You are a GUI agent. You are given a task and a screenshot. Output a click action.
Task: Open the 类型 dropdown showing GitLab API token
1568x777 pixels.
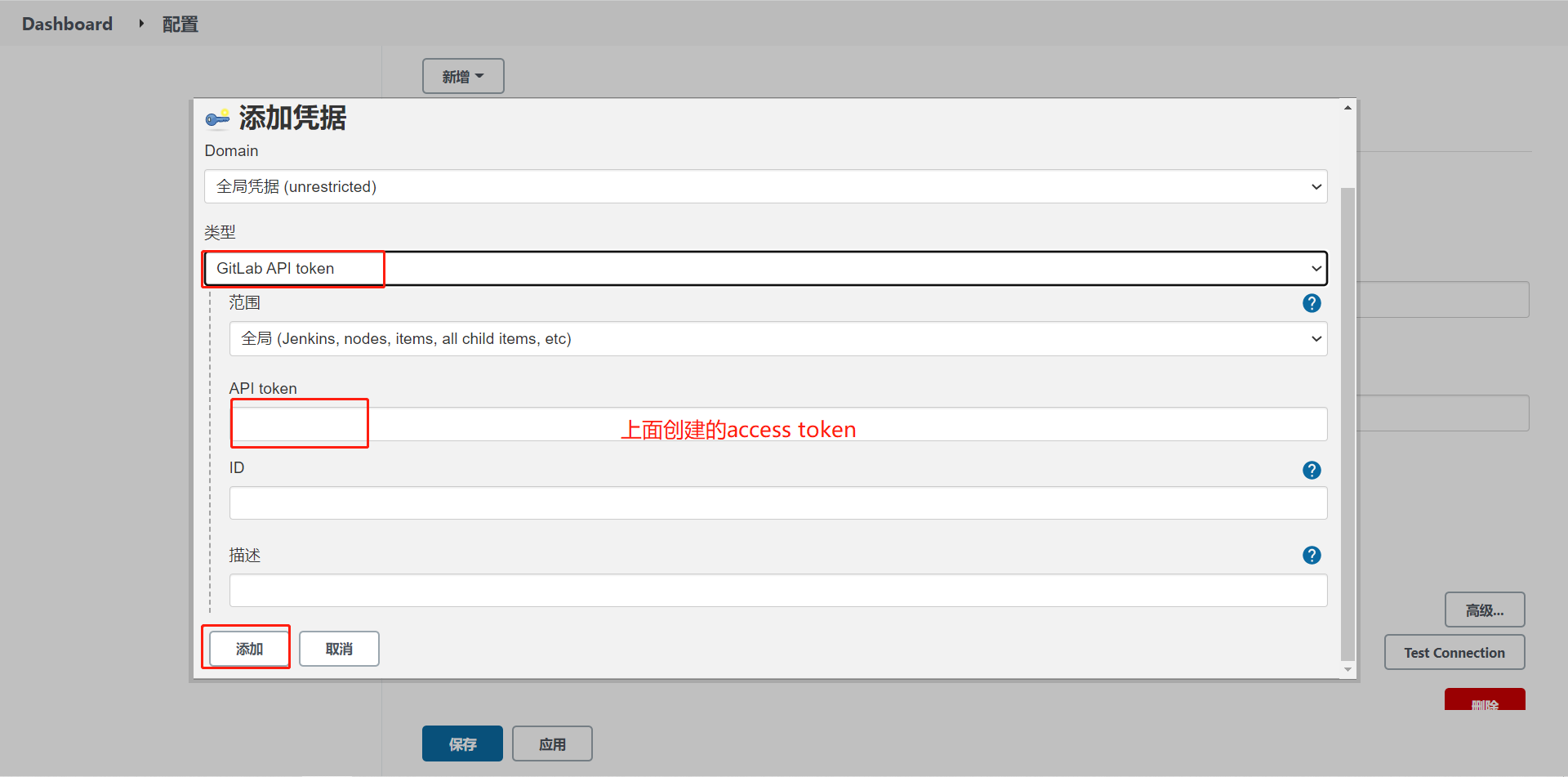pos(765,268)
